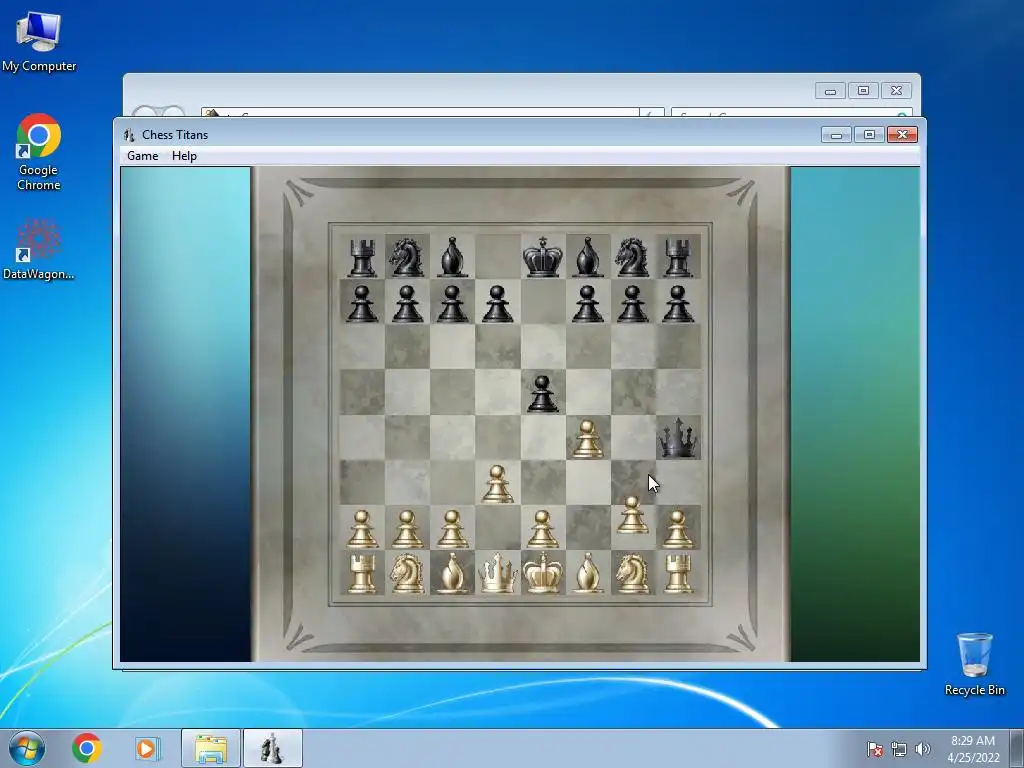This screenshot has height=768, width=1024.
Task: Close the background Explorer window
Action: (x=897, y=91)
